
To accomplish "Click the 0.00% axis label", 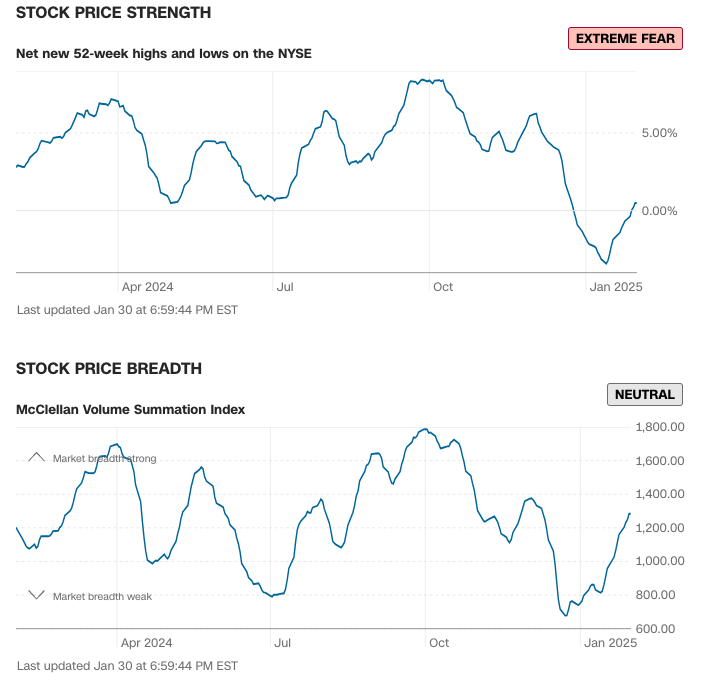I will coord(659,211).
